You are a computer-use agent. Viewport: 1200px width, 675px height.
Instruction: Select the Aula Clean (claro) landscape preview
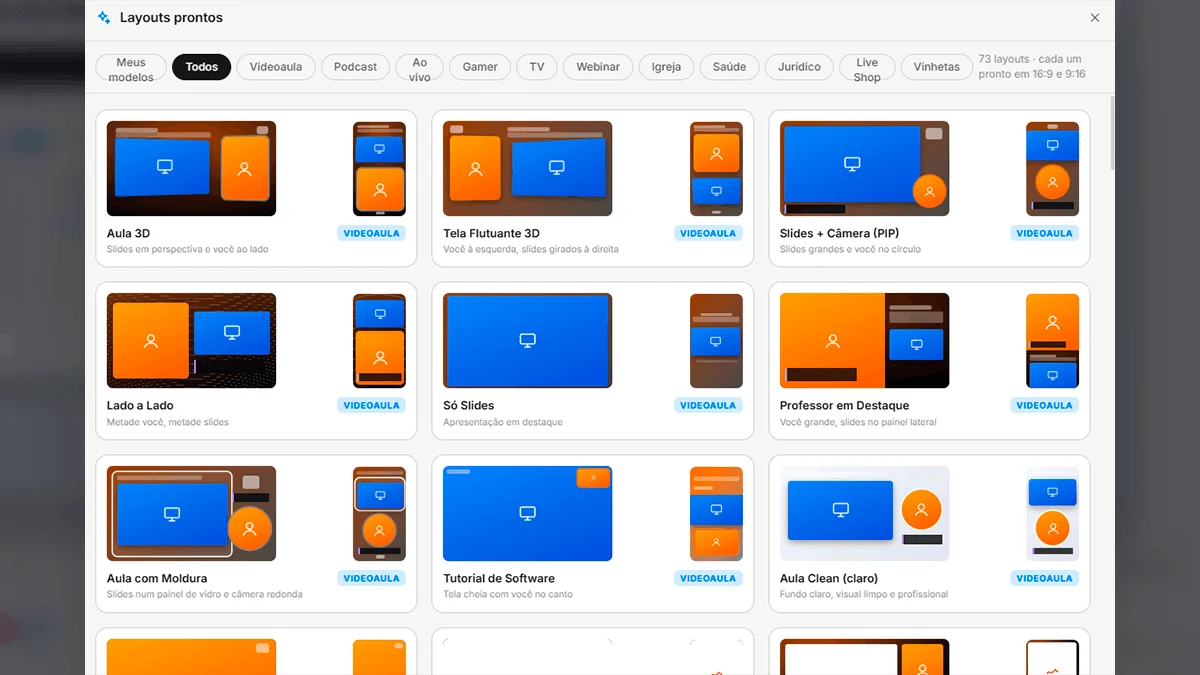pyautogui.click(x=864, y=514)
